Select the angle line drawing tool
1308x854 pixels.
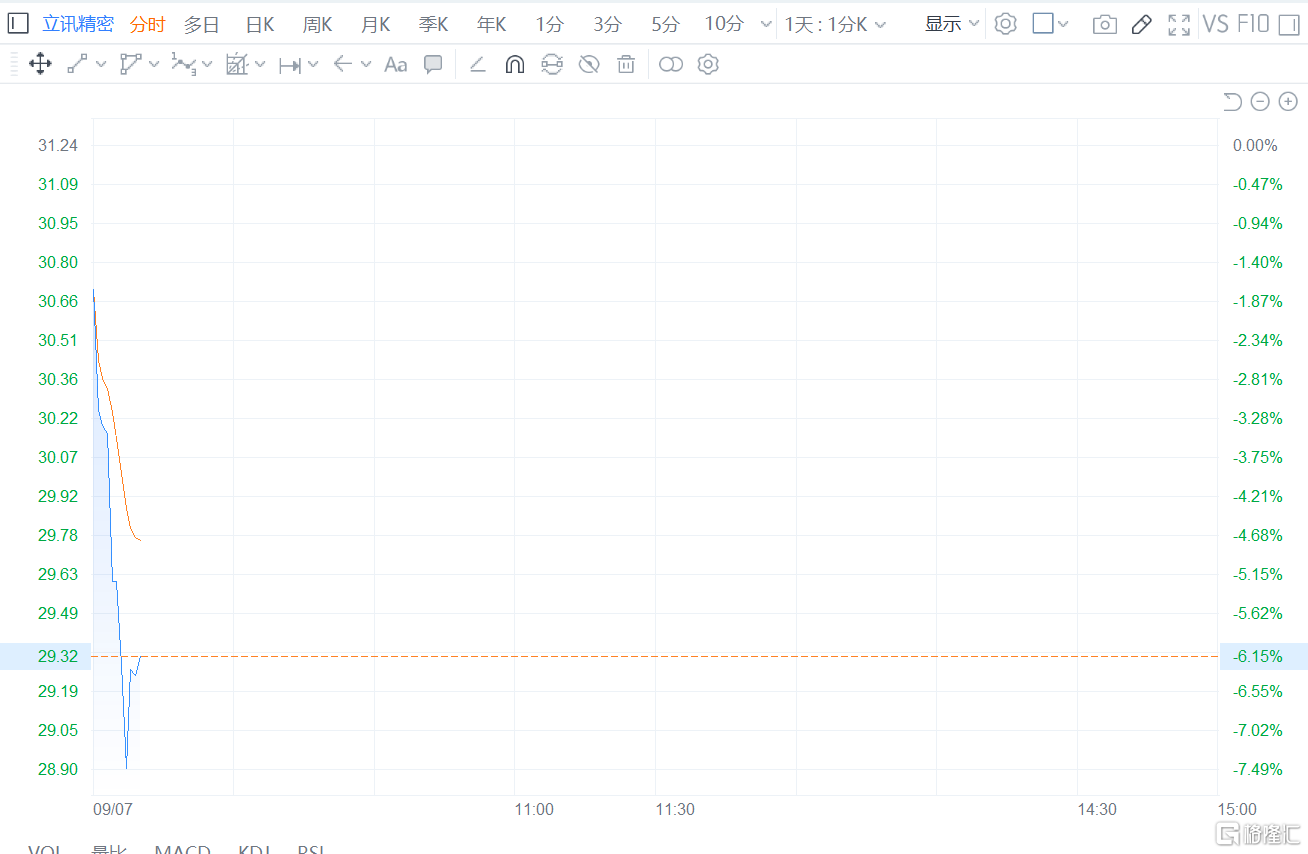click(x=477, y=65)
